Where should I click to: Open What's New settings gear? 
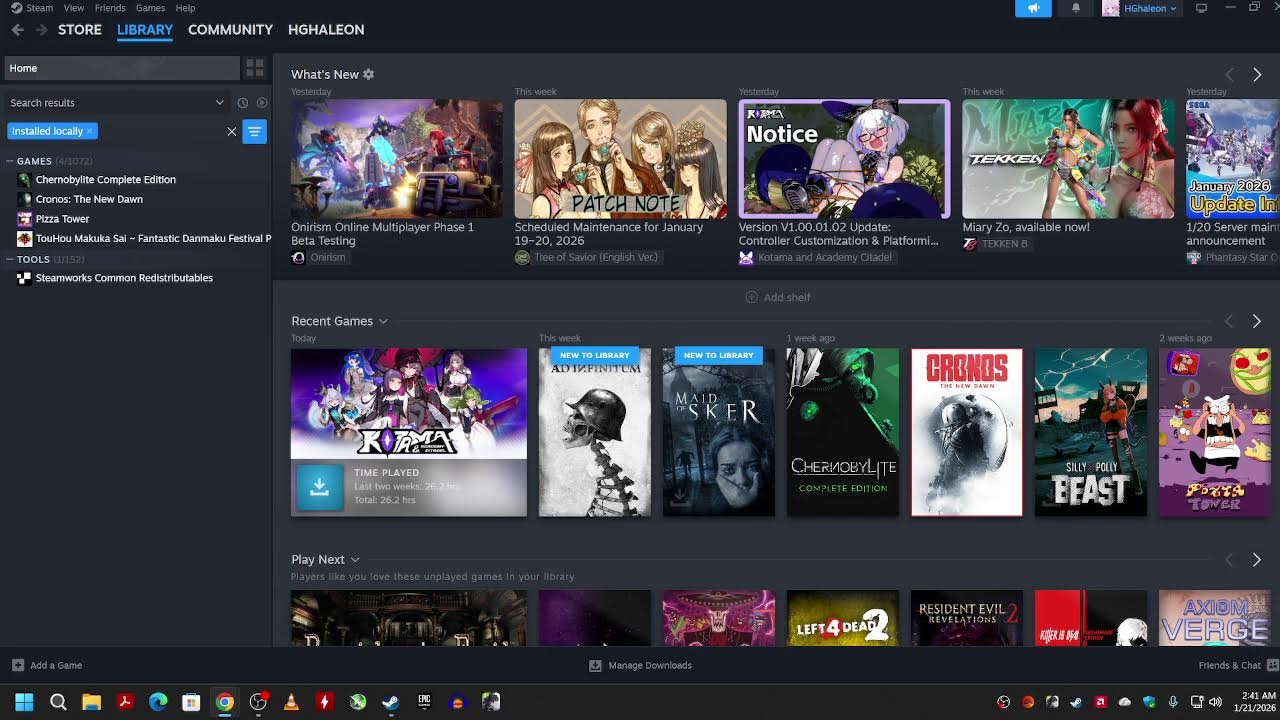coord(368,74)
